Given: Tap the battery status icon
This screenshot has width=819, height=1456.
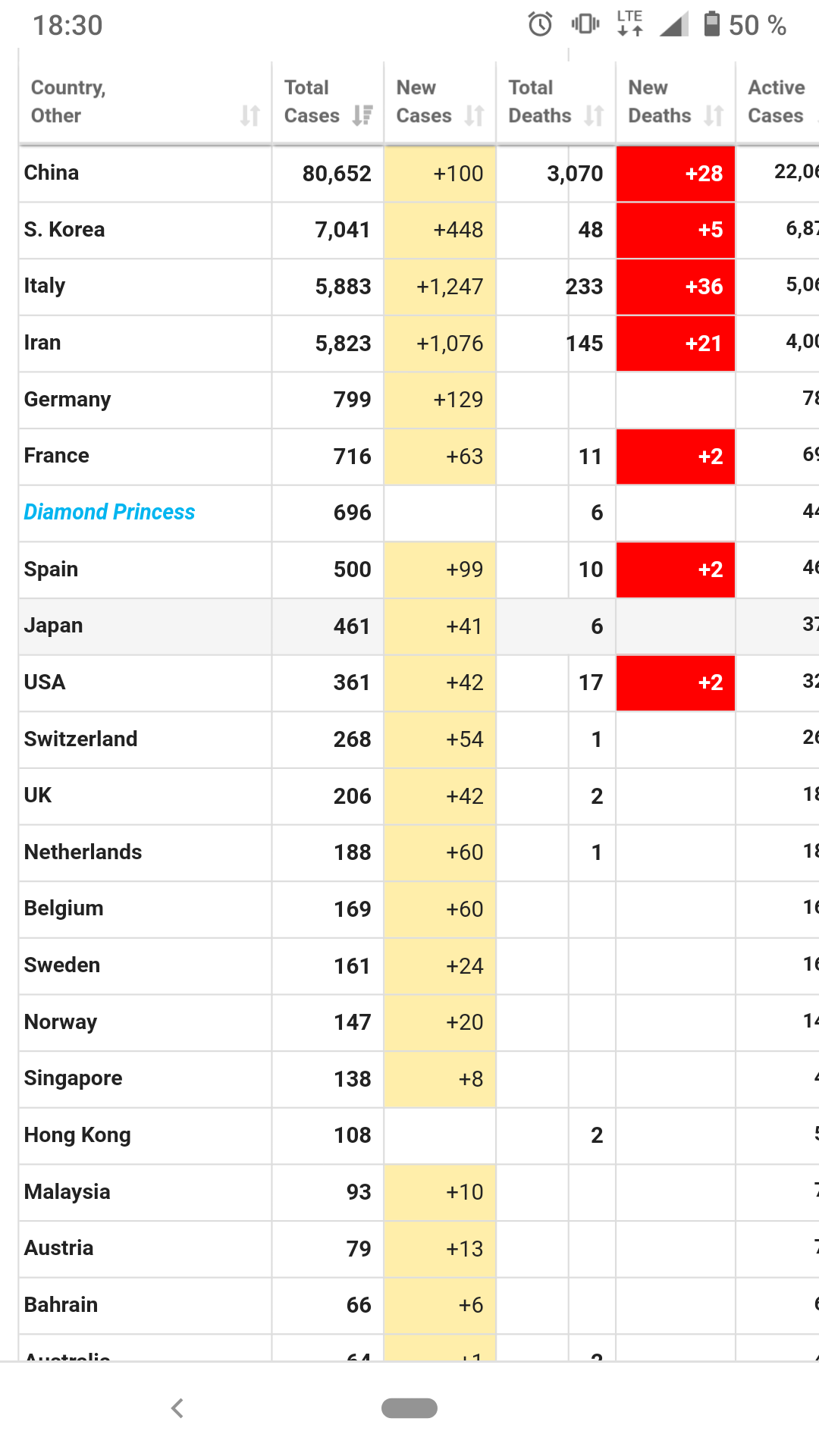Looking at the screenshot, I should 711,24.
